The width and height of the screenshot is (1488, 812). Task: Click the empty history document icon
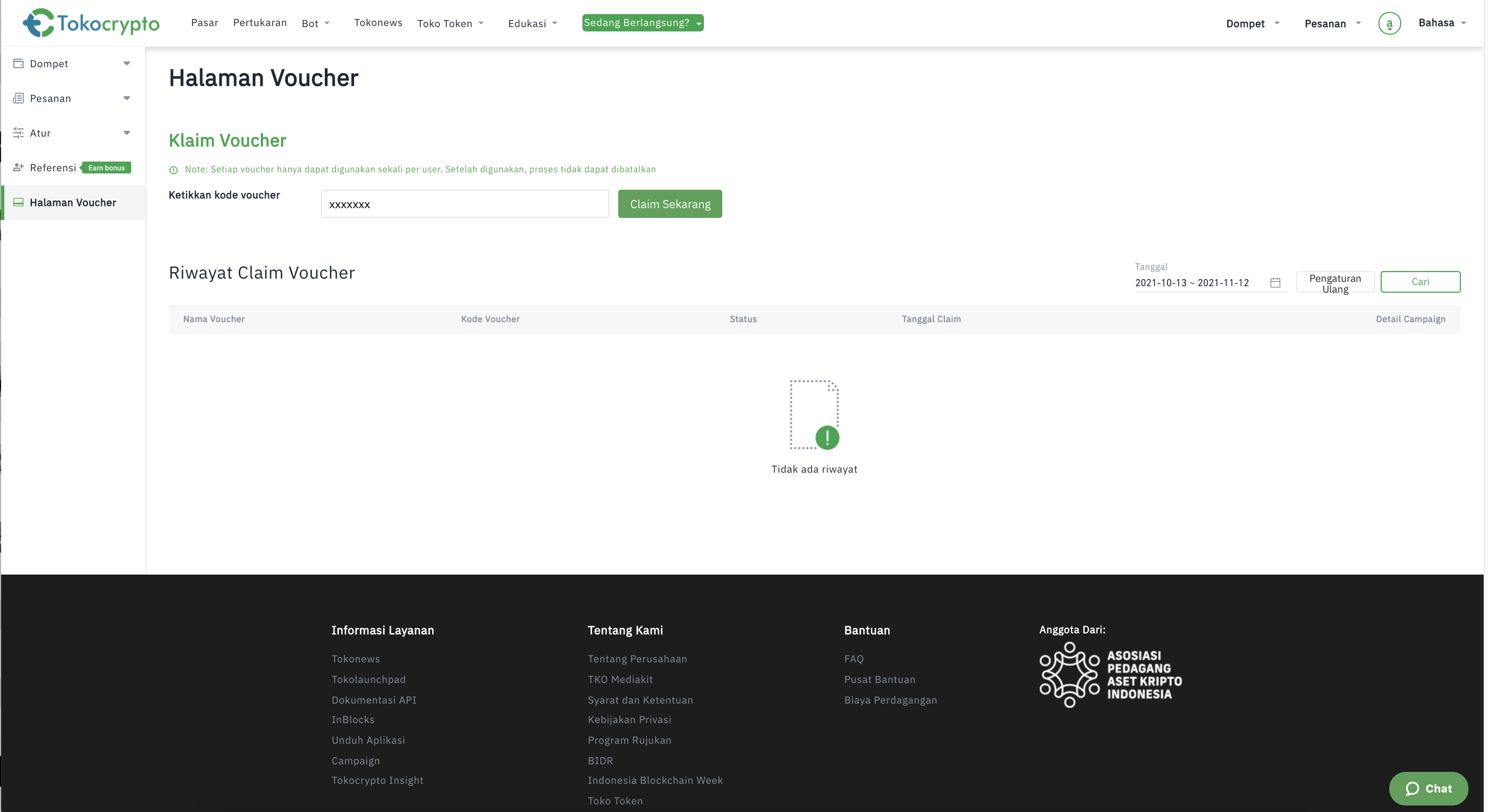pos(814,415)
